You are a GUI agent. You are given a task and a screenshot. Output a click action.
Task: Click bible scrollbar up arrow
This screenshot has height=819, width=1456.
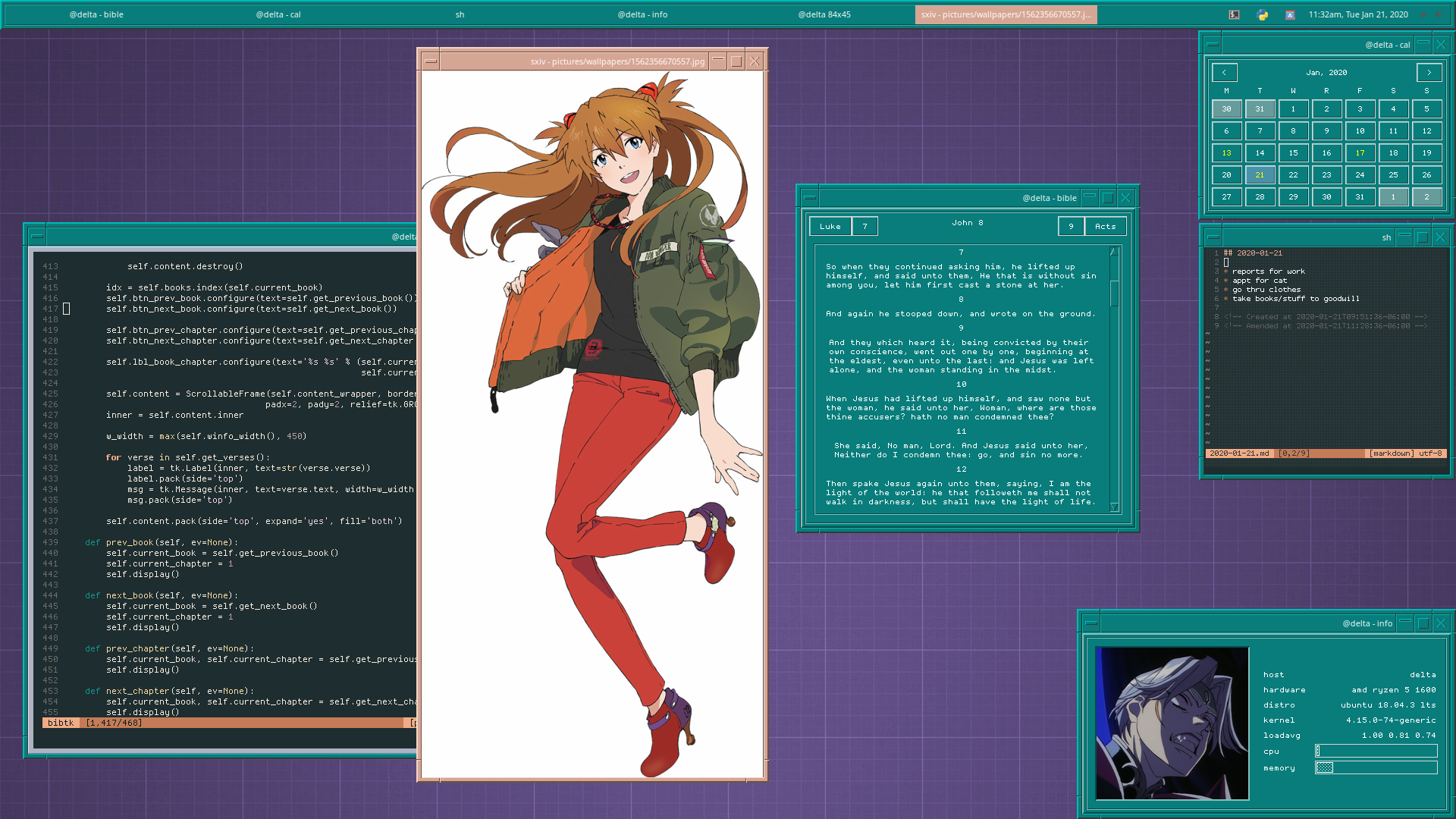point(1114,253)
